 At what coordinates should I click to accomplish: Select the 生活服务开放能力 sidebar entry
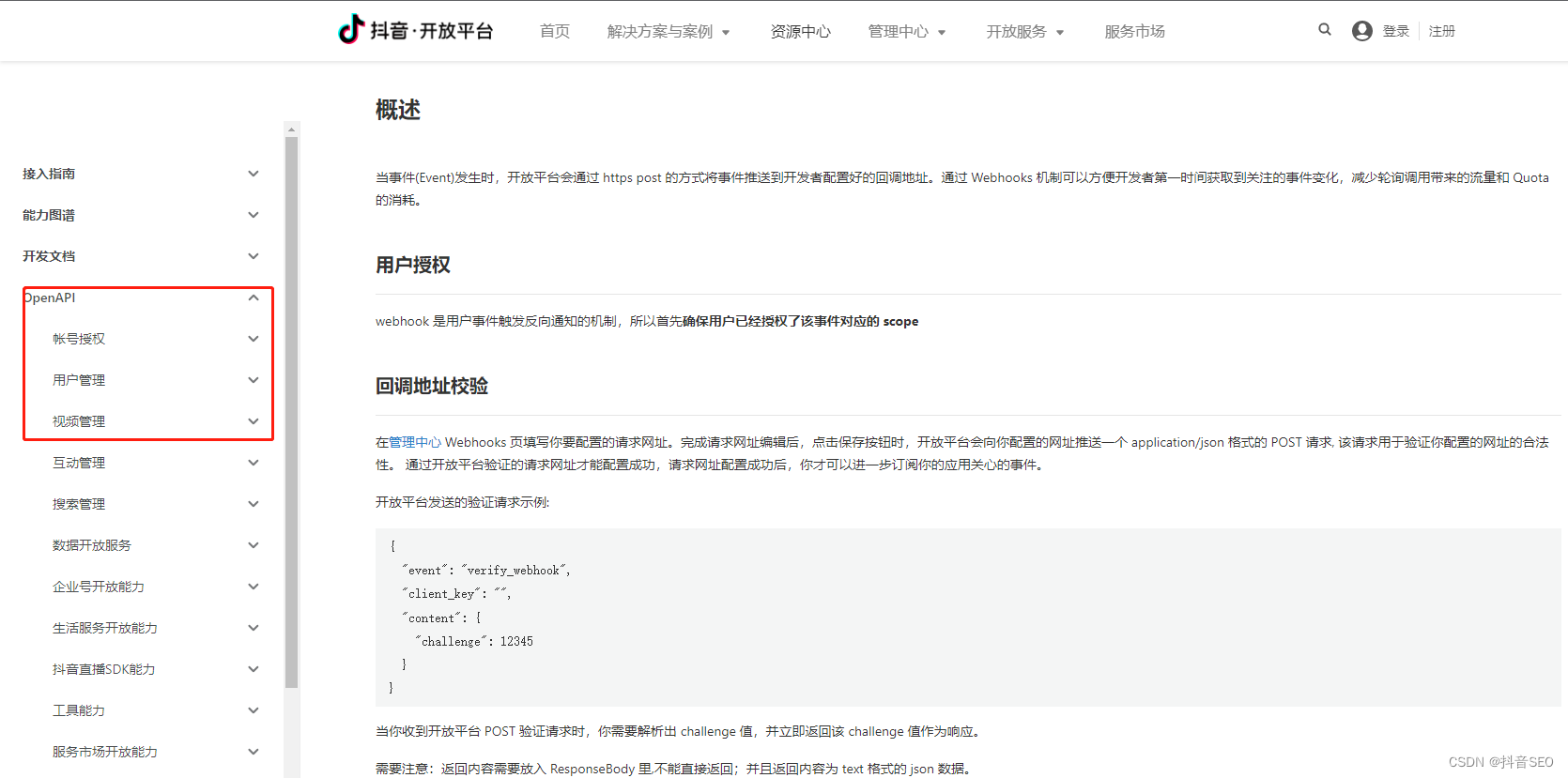(x=105, y=628)
